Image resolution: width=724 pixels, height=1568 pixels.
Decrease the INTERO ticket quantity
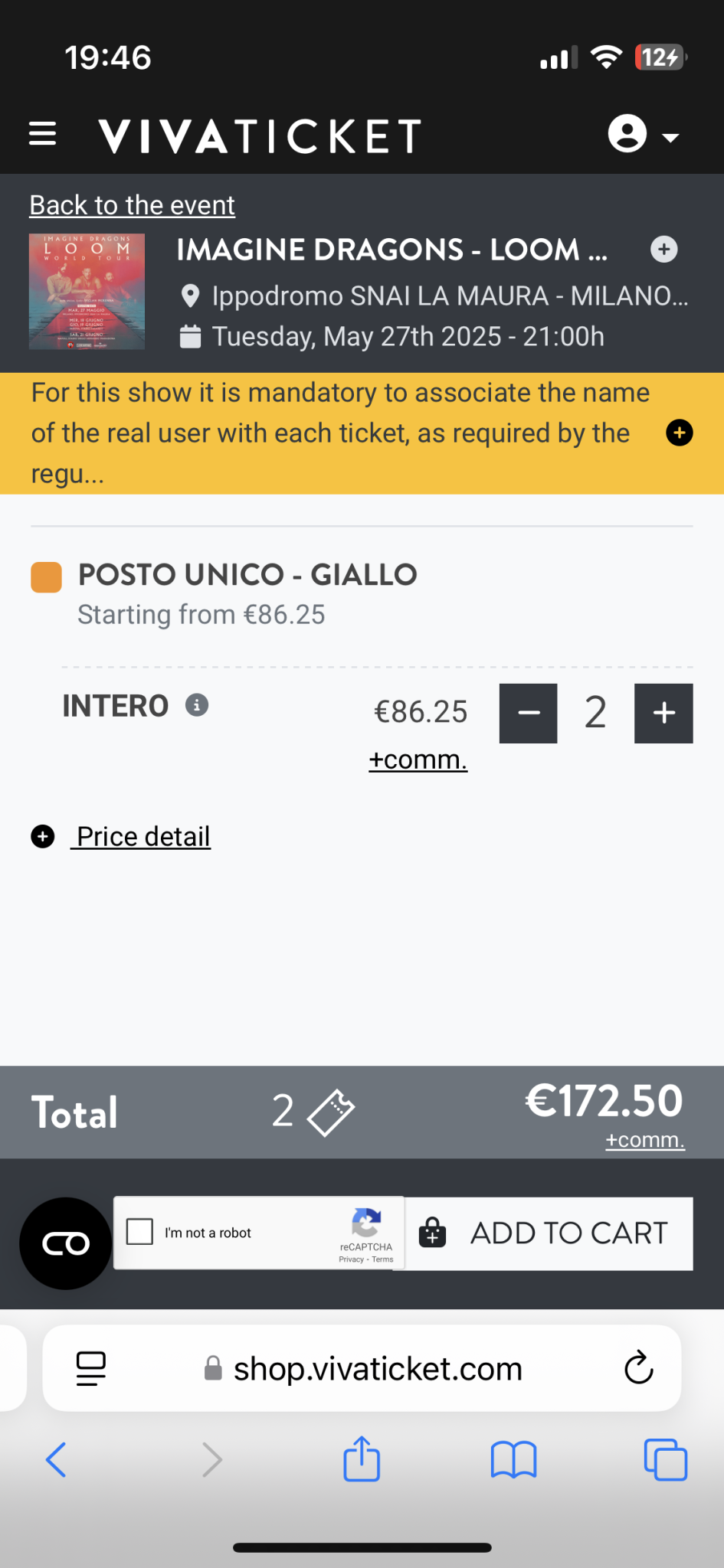tap(529, 713)
